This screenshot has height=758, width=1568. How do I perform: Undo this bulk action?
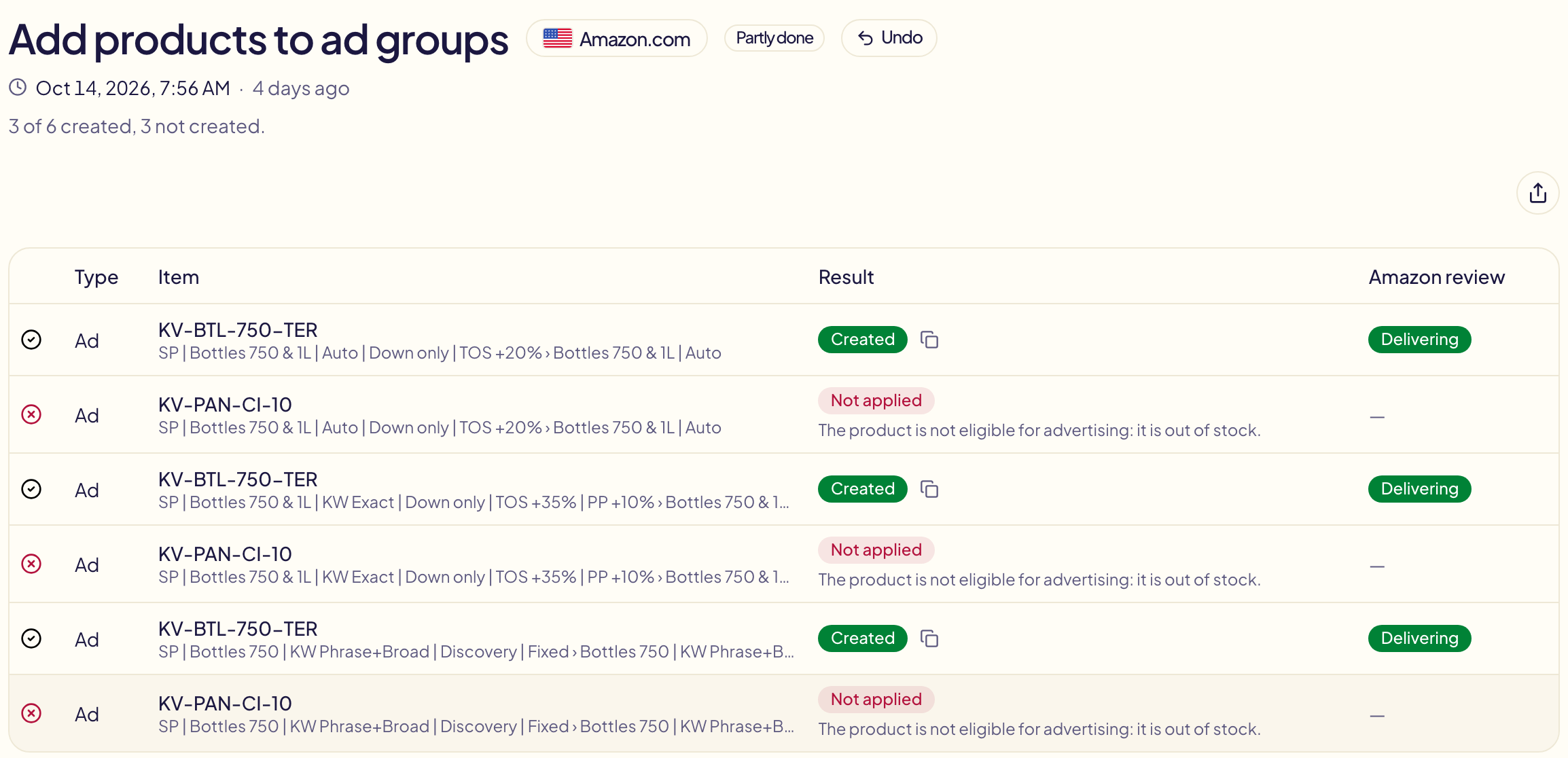coord(889,38)
